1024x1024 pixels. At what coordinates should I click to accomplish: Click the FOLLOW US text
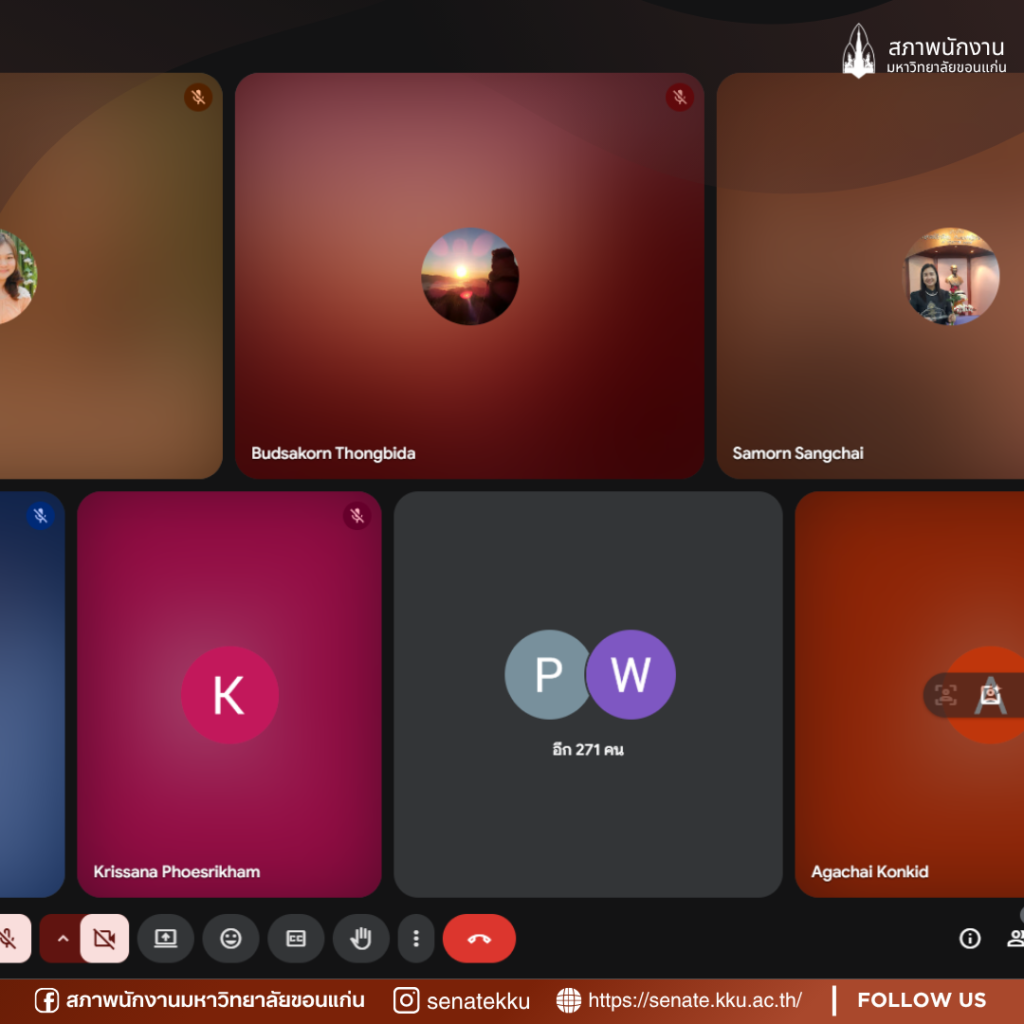tap(921, 1000)
